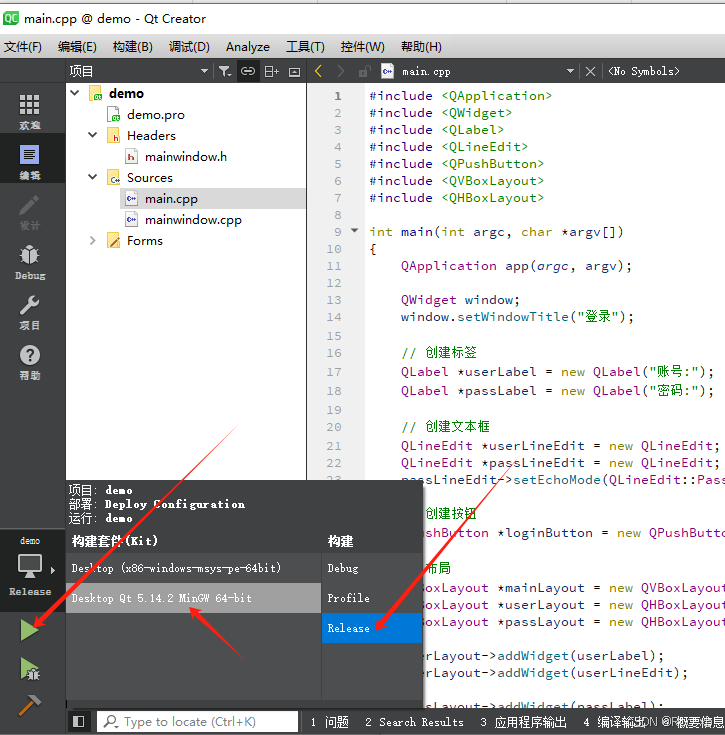
Task: Select the Profile build configuration
Action: [372, 598]
